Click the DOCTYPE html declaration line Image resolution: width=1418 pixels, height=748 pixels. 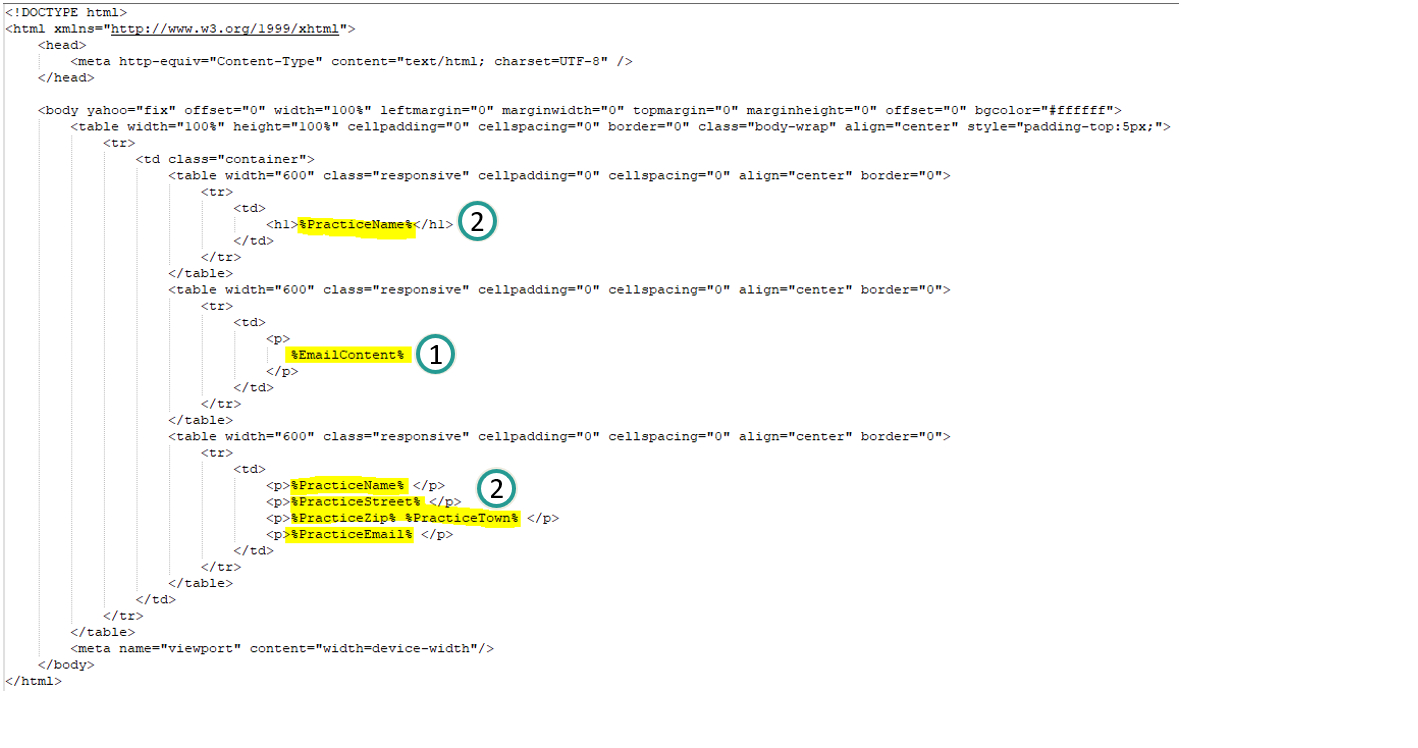tap(66, 13)
